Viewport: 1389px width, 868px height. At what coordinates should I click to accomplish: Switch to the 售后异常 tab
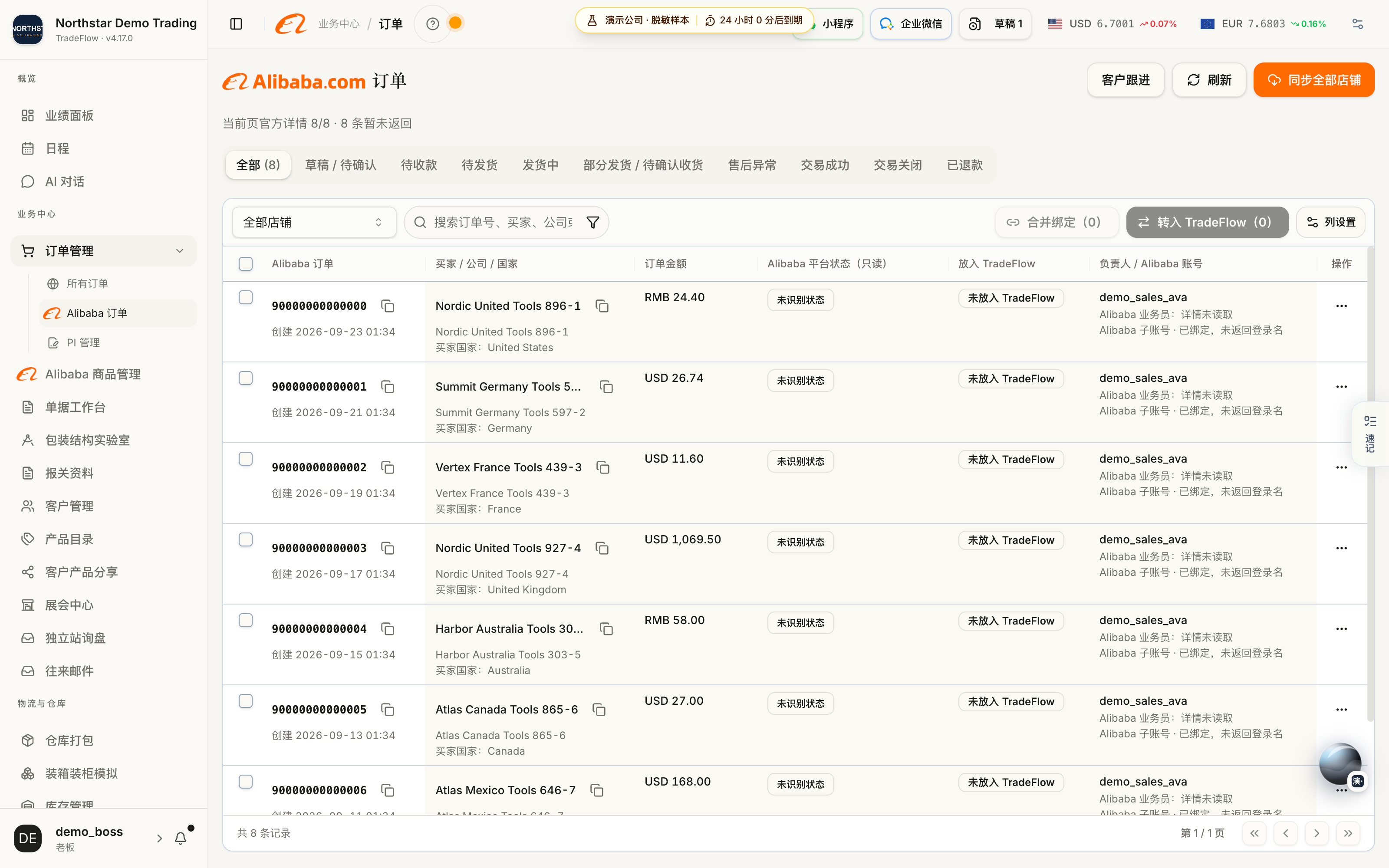pos(752,165)
